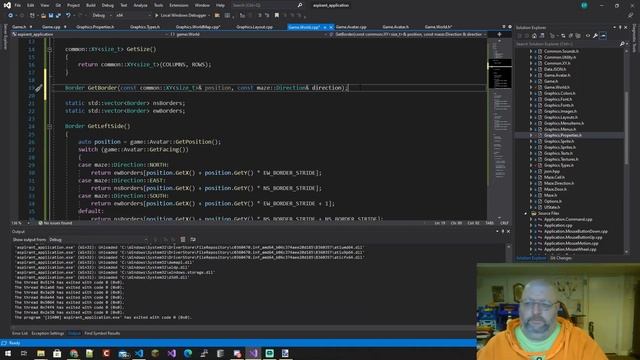Image resolution: width=640 pixels, height=360 pixels.
Task: Open VS Code from the taskbar
Action: click(x=139, y=353)
